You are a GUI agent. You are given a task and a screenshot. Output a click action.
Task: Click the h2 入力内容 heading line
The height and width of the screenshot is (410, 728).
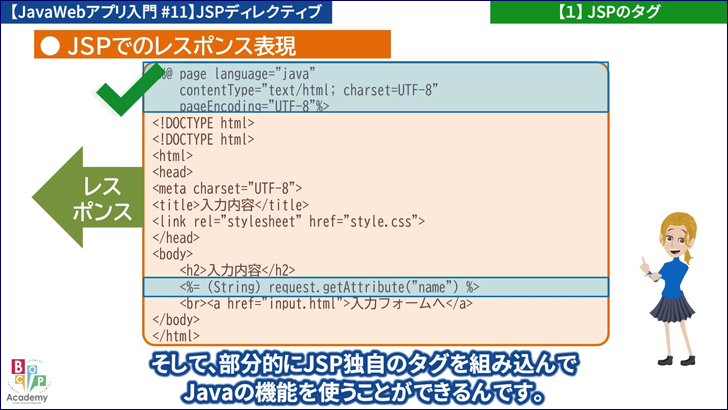(237, 270)
